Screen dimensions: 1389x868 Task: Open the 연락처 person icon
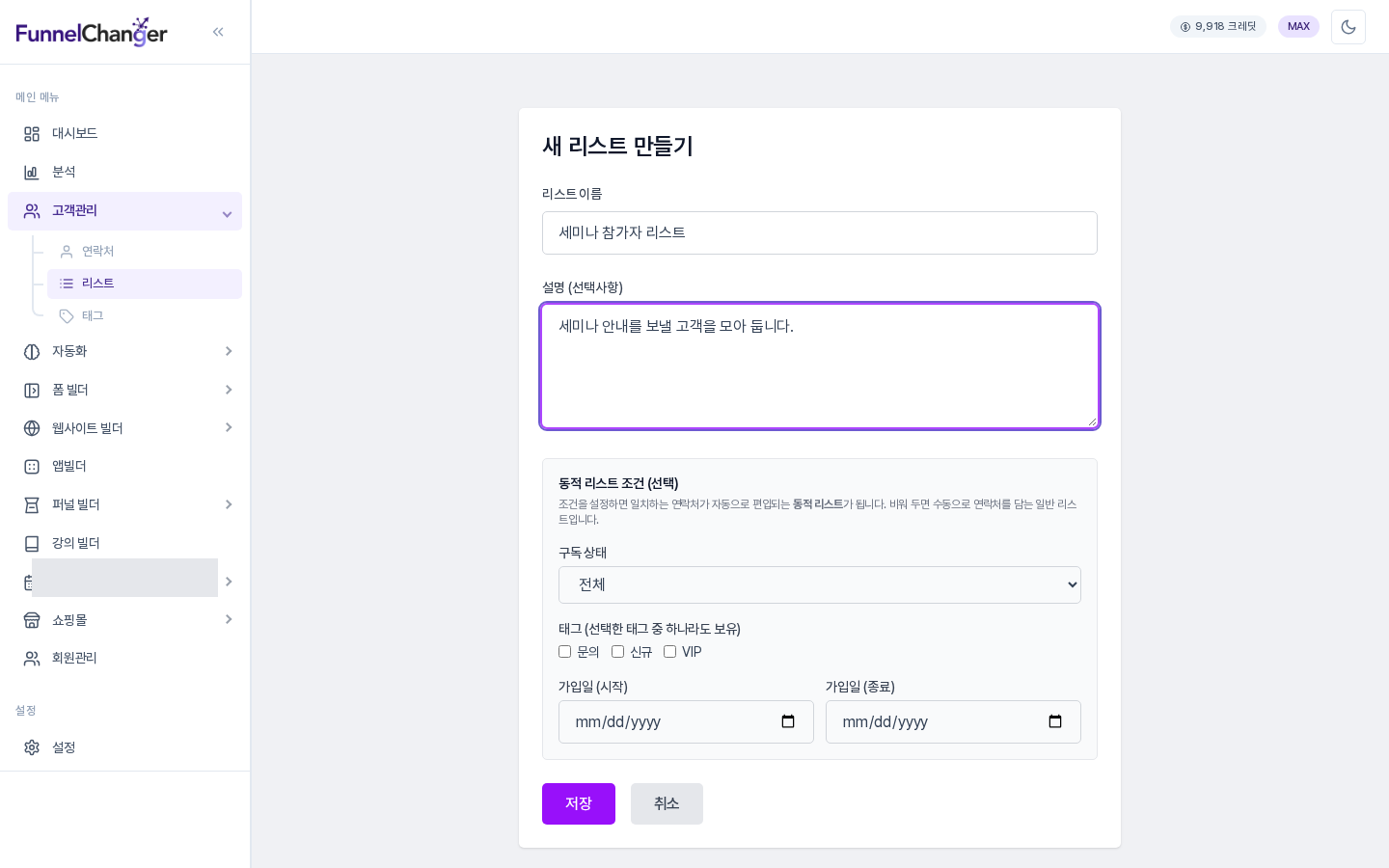click(x=67, y=252)
